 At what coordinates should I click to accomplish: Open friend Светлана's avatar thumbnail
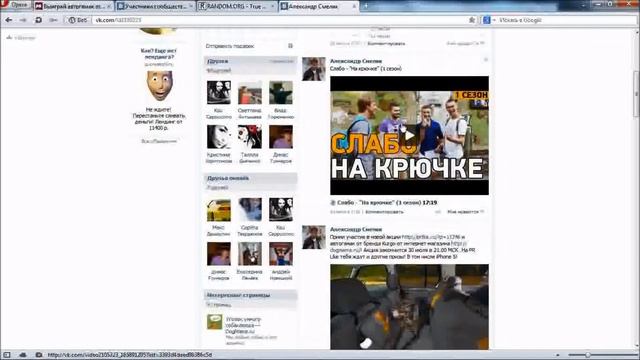[x=250, y=93]
